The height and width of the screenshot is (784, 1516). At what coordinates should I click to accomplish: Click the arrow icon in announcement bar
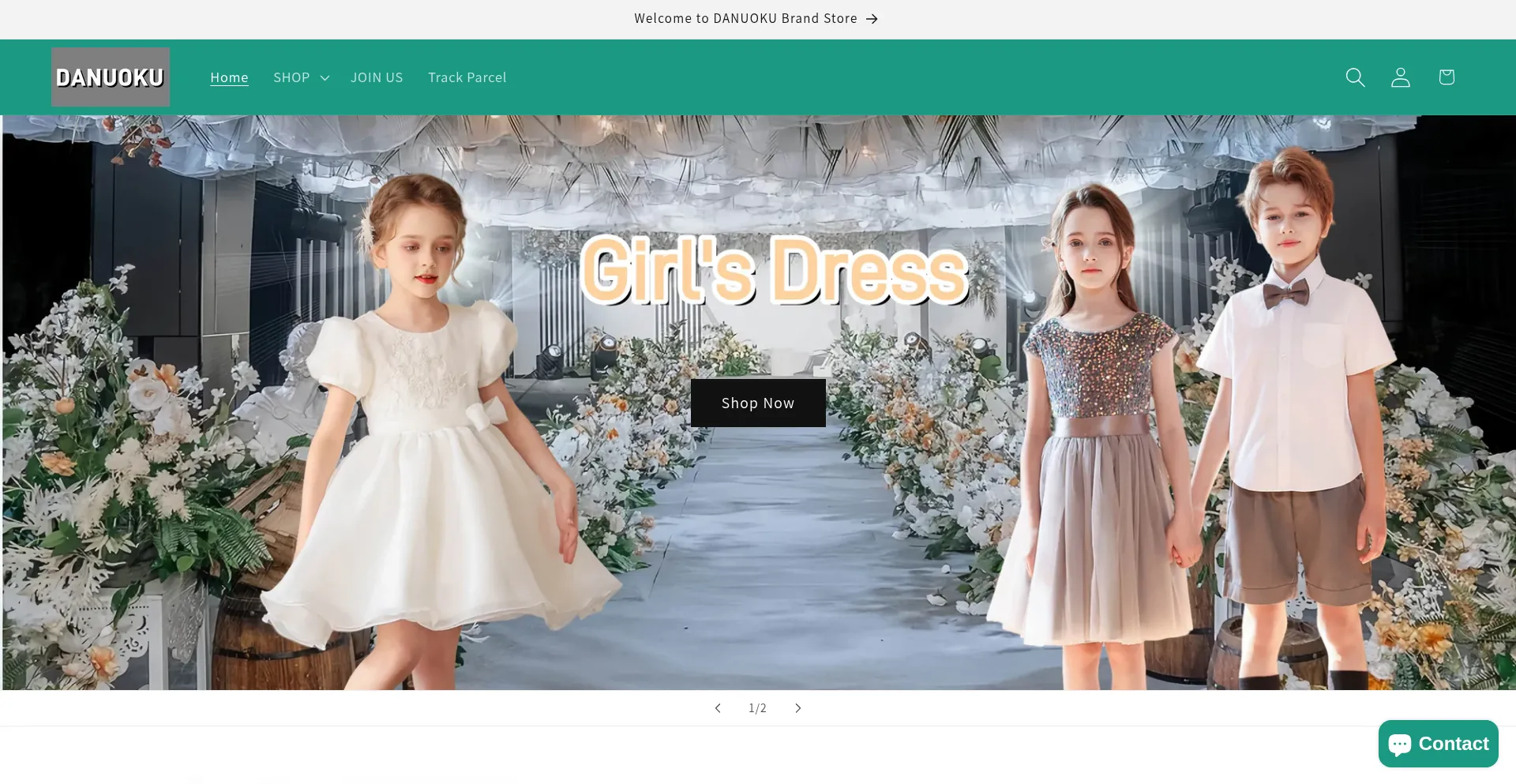872,19
